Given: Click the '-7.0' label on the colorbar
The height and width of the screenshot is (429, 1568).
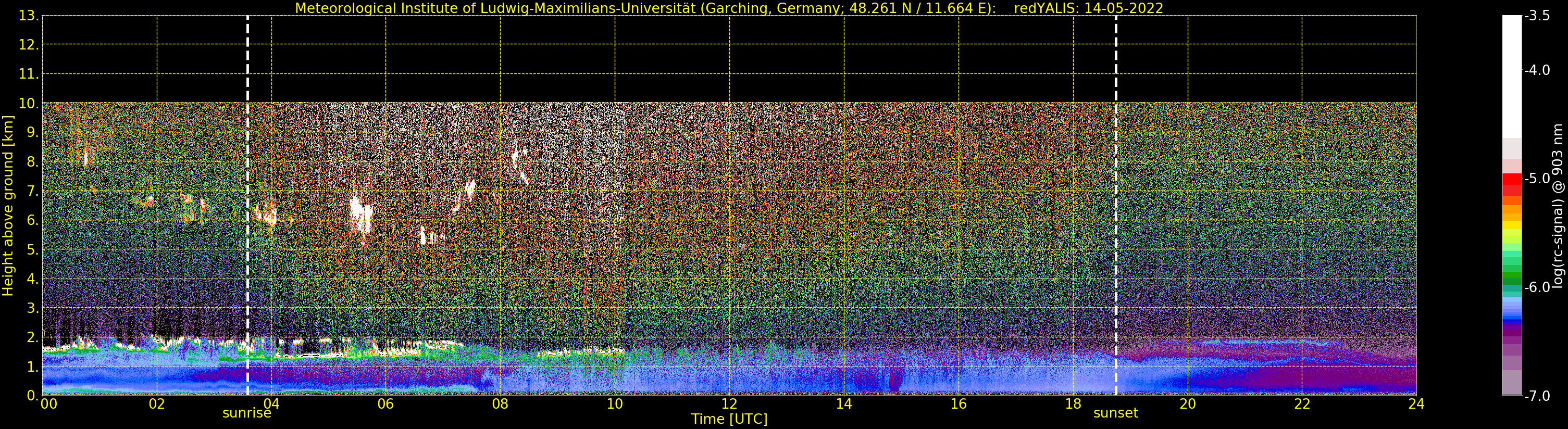Looking at the screenshot, I should click(x=1538, y=396).
